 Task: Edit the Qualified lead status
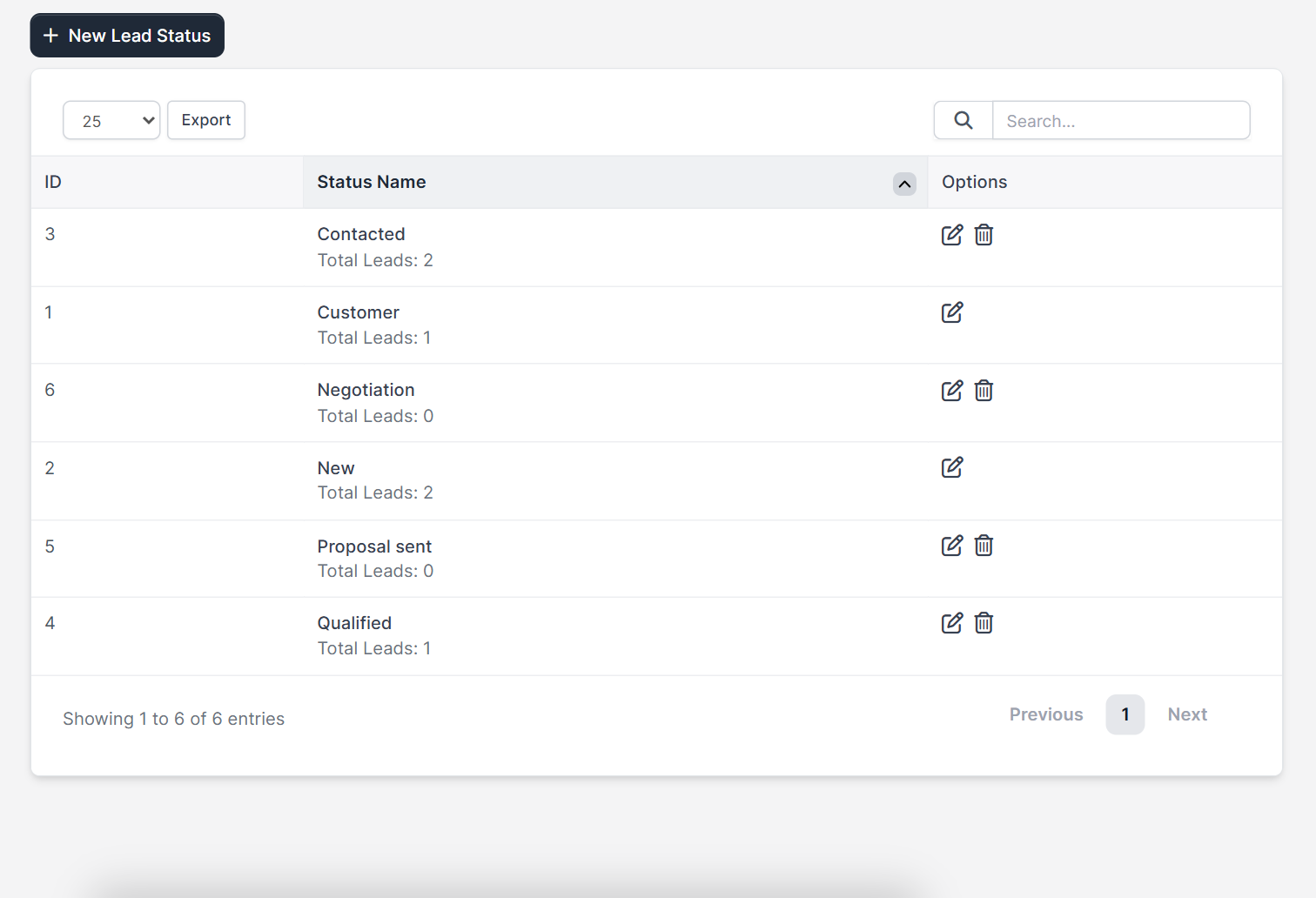click(952, 623)
